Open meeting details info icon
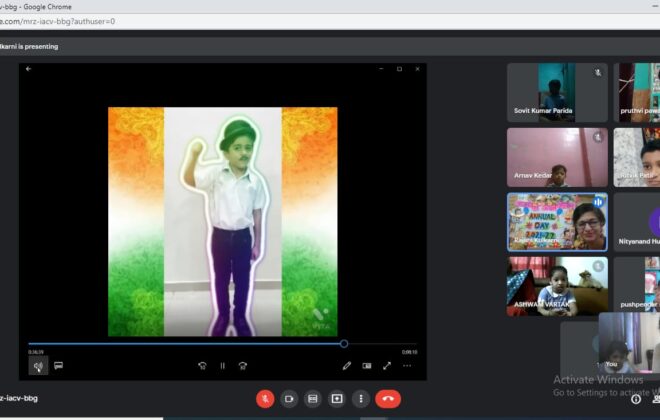This screenshot has height=420, width=660. [x=636, y=399]
